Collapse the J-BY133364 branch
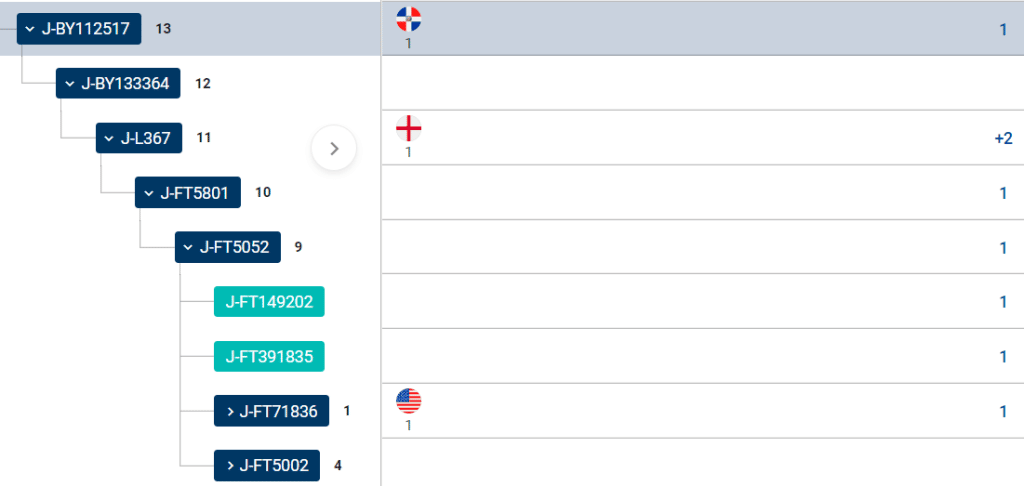 (69, 84)
